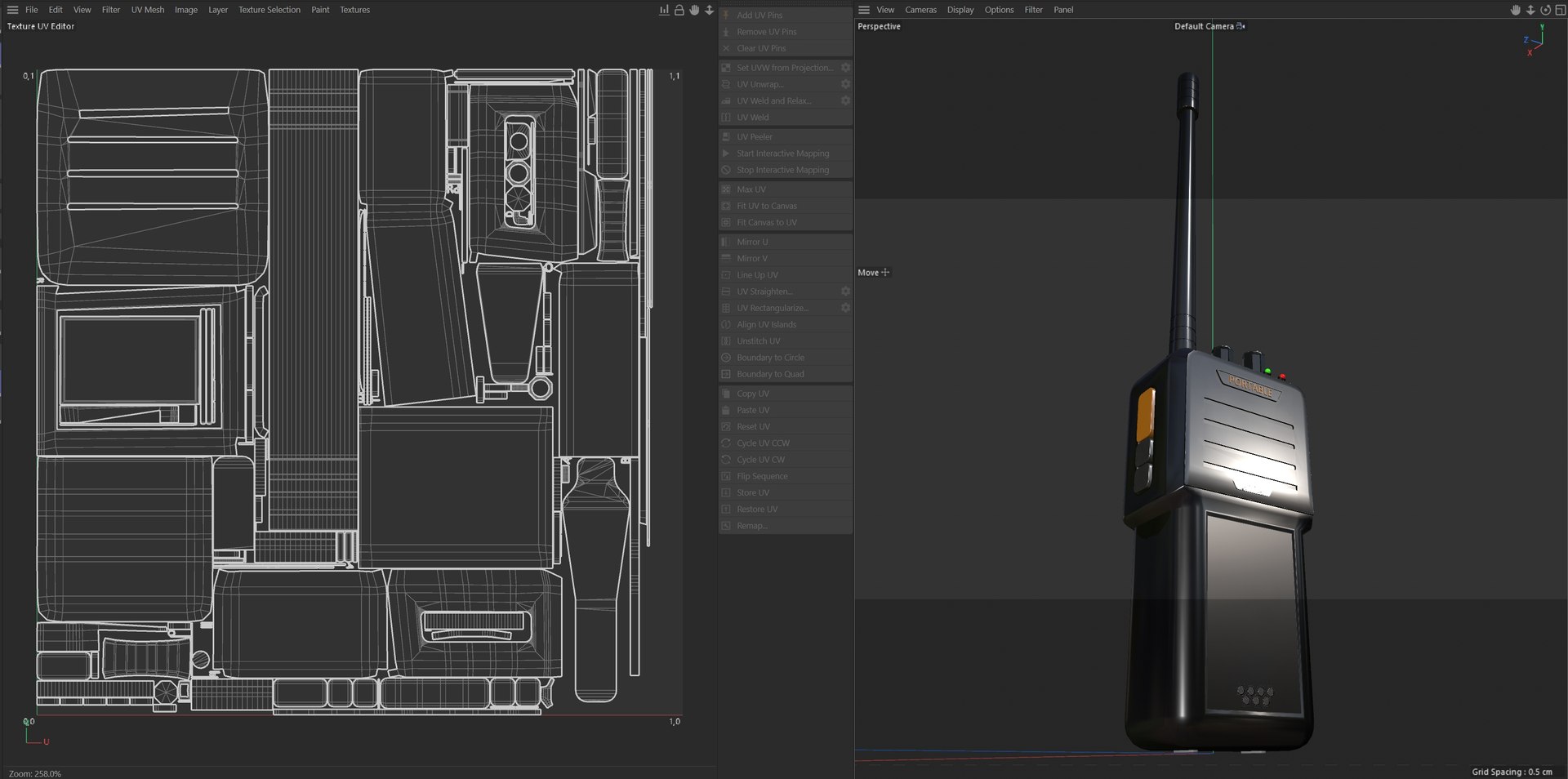Open settings gear for UV Weld and Relax

pos(845,100)
